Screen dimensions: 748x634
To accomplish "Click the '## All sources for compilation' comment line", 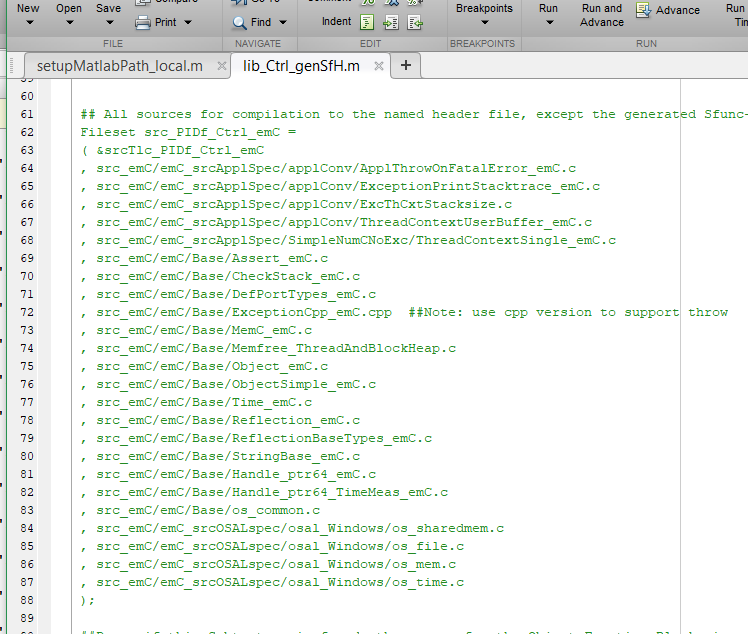I will (x=414, y=114).
